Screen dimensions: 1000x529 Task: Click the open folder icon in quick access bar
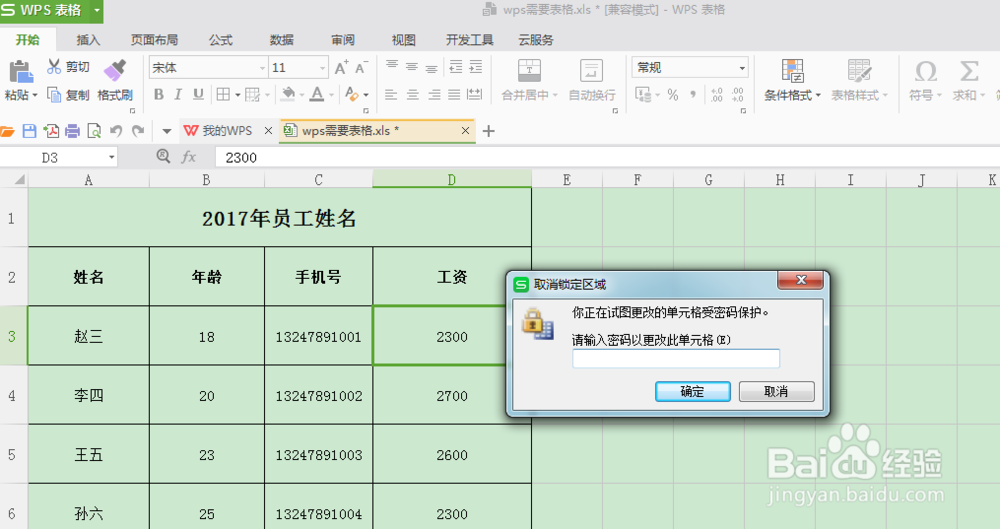7,131
